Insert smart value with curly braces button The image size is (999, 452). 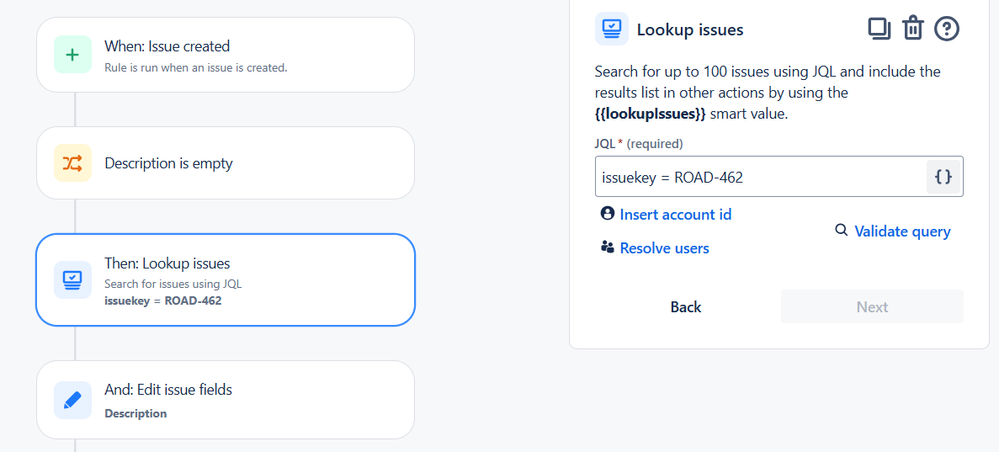943,177
